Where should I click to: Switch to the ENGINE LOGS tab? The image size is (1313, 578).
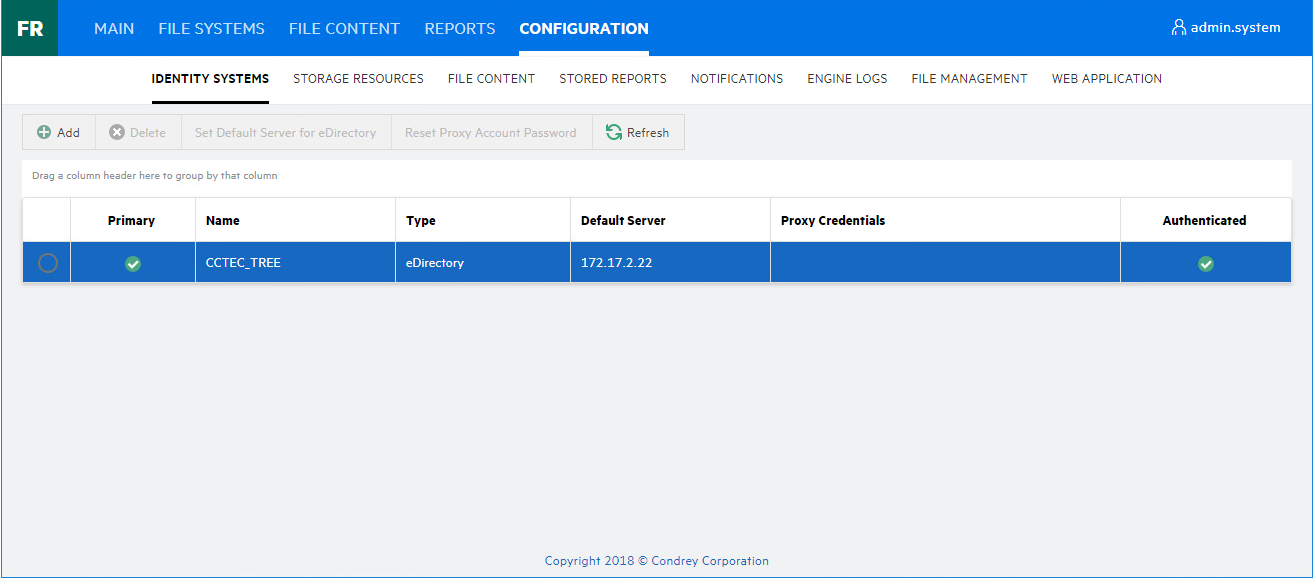847,78
